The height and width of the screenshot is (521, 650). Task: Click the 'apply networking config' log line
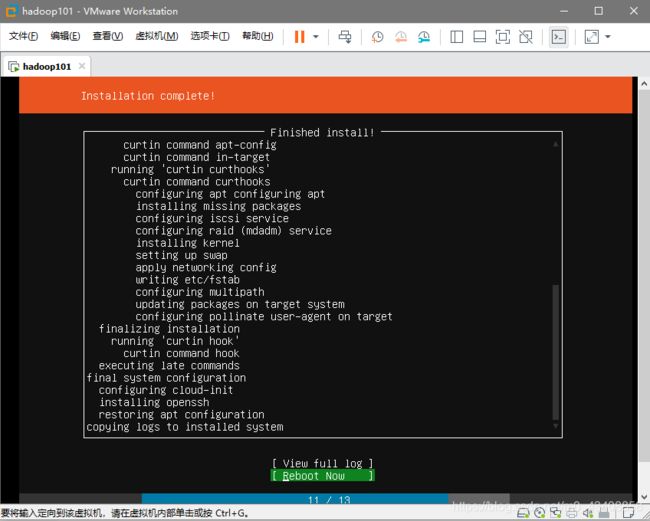206,267
